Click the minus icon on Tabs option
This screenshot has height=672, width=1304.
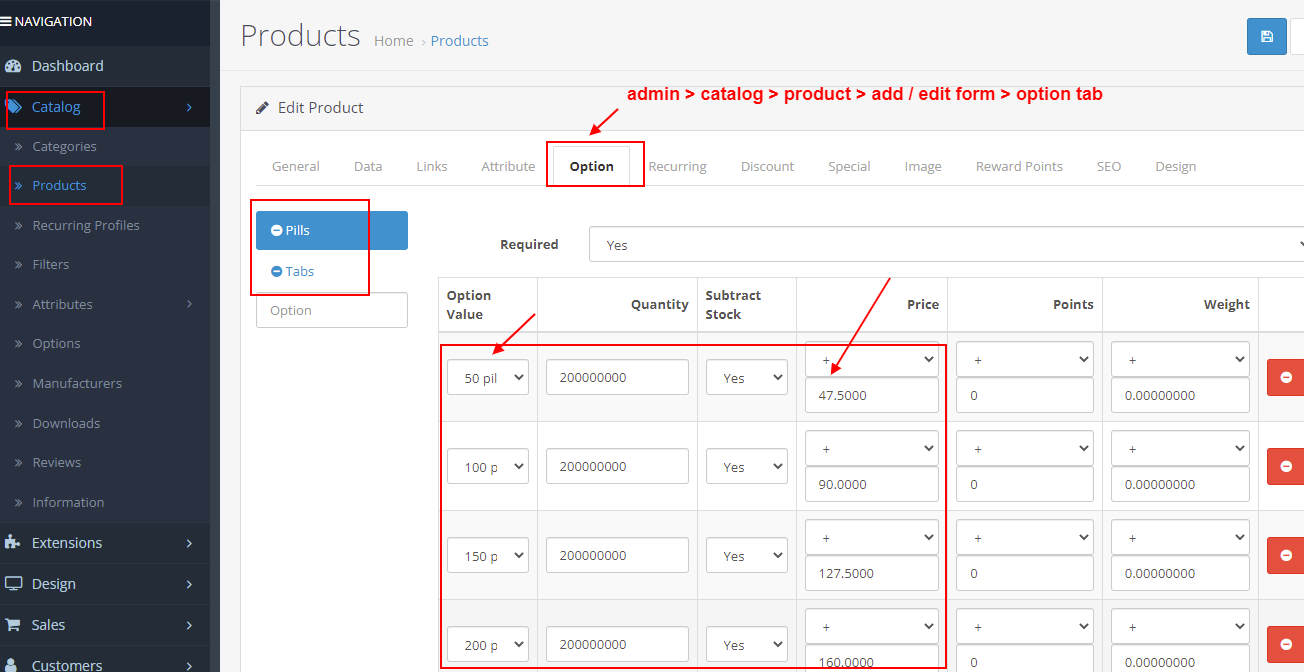coord(279,271)
